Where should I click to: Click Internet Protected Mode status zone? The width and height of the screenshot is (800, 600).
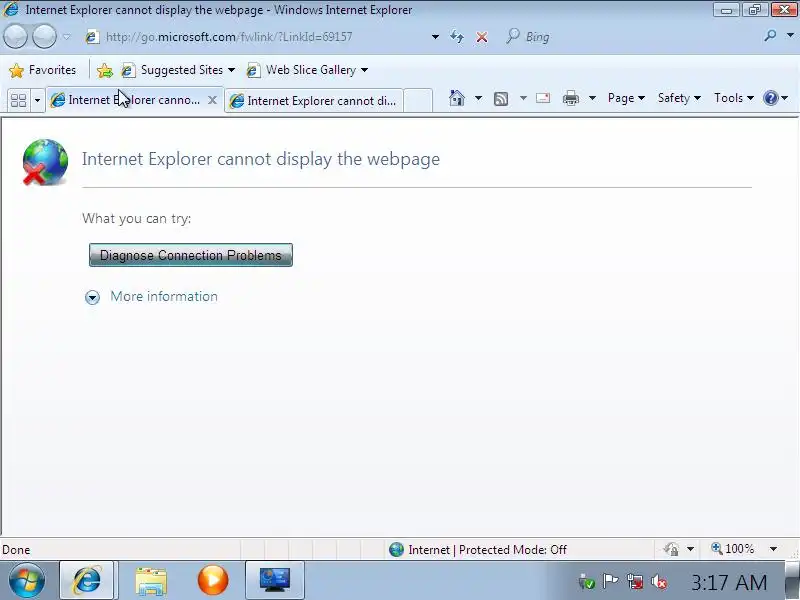point(478,549)
